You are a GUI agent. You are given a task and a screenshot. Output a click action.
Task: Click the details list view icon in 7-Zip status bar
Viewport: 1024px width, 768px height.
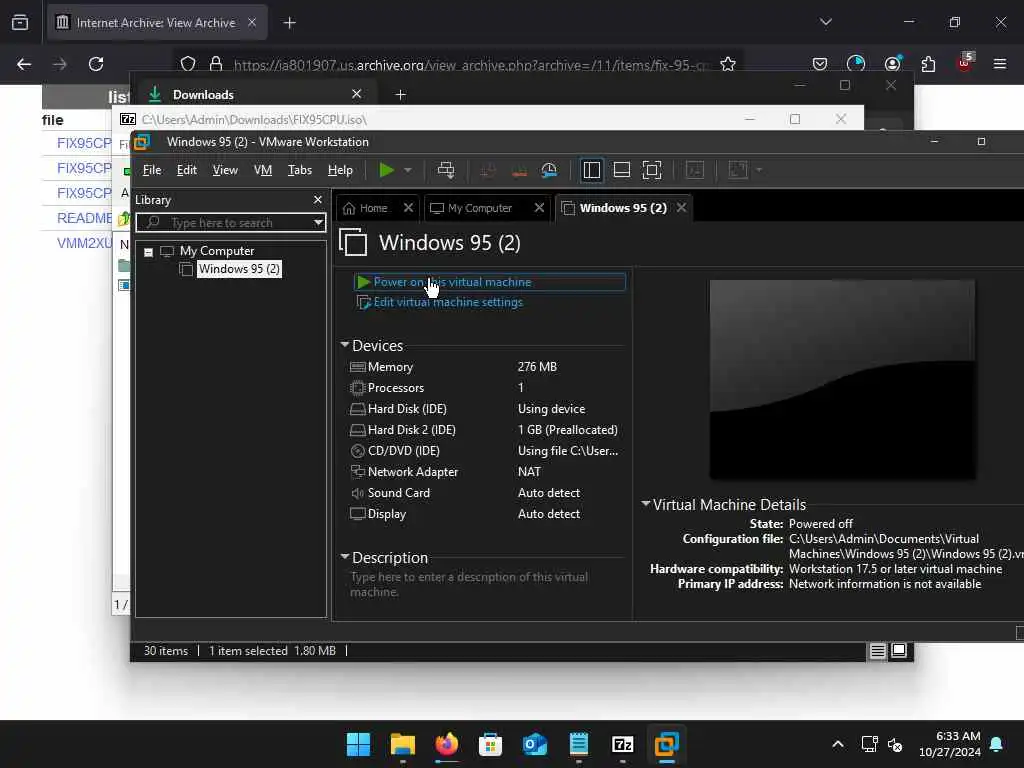coord(878,650)
